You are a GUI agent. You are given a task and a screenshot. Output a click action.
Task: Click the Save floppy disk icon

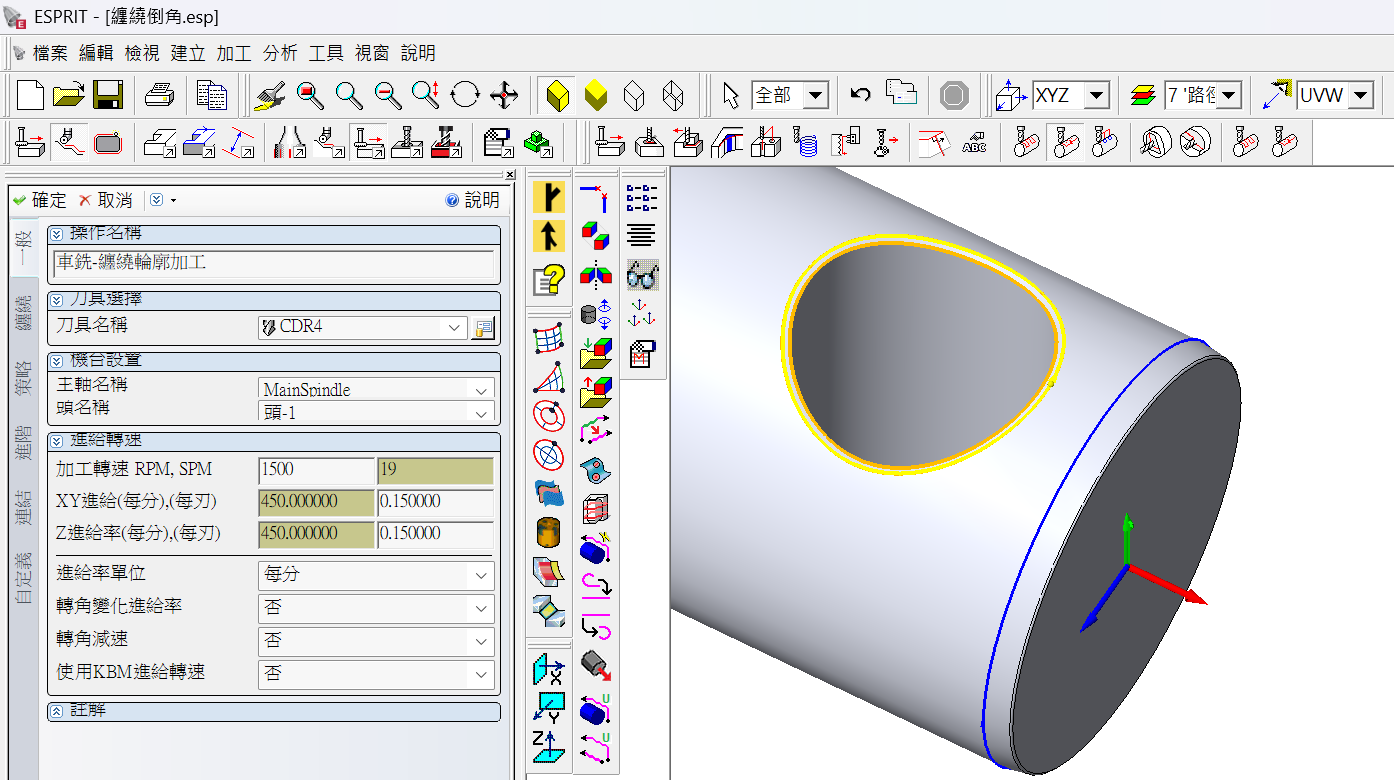107,96
